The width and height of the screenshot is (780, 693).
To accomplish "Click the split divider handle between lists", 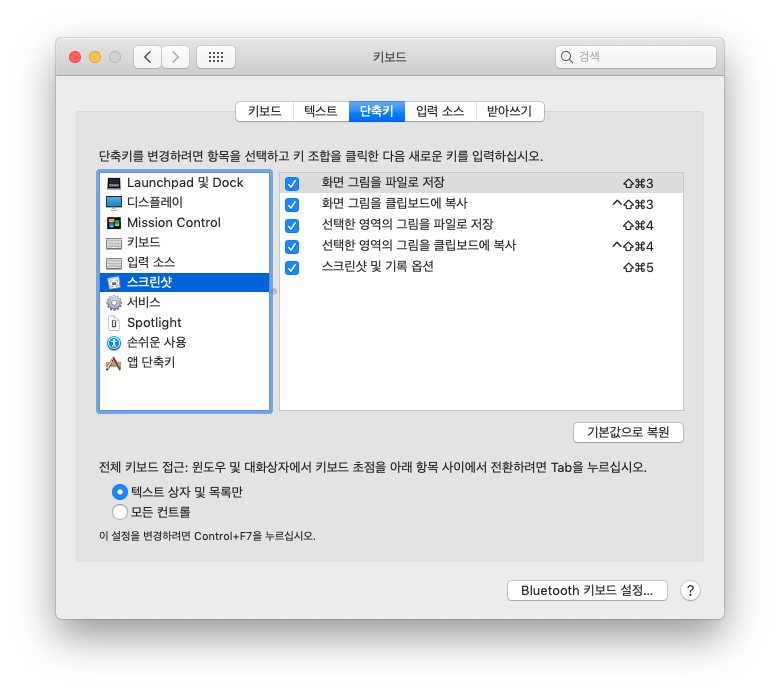I will click(x=275, y=292).
